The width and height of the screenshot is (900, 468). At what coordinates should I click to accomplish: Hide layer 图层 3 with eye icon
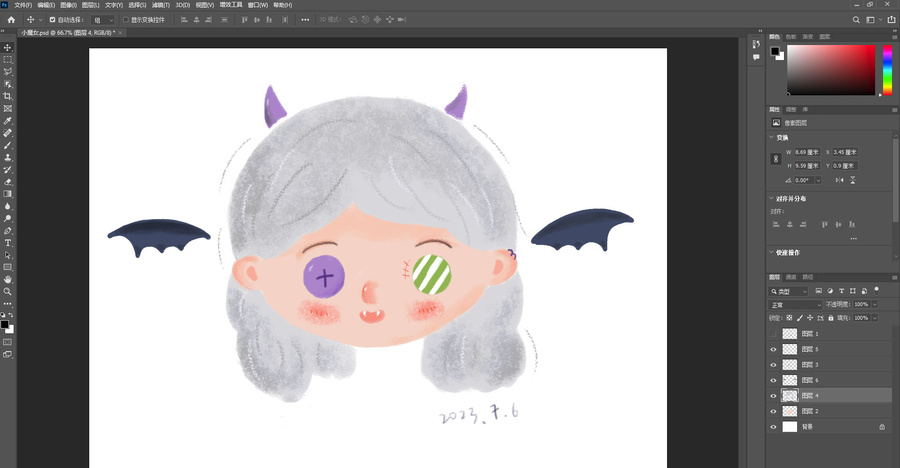click(773, 365)
